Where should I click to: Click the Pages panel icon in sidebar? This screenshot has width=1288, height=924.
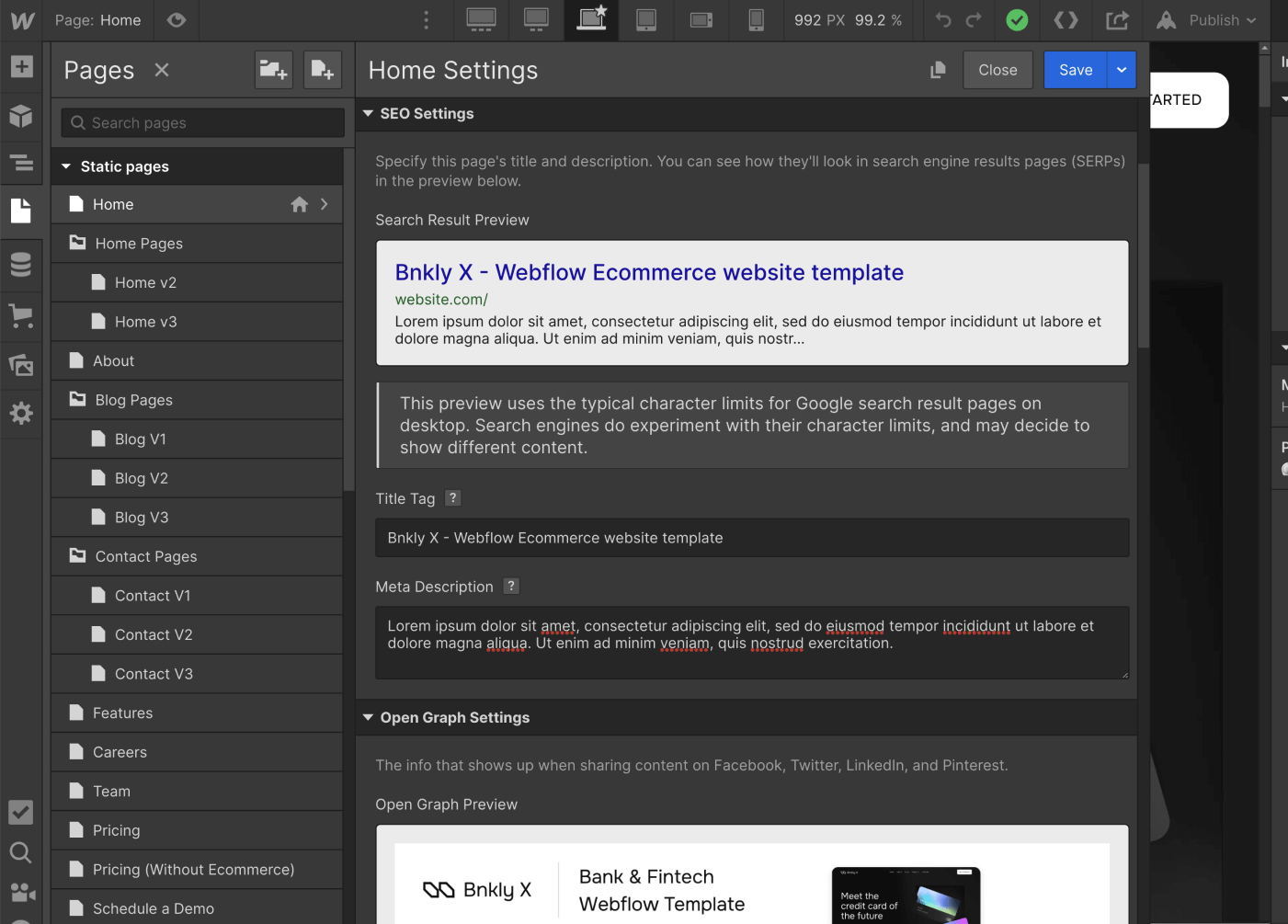[x=21, y=211]
